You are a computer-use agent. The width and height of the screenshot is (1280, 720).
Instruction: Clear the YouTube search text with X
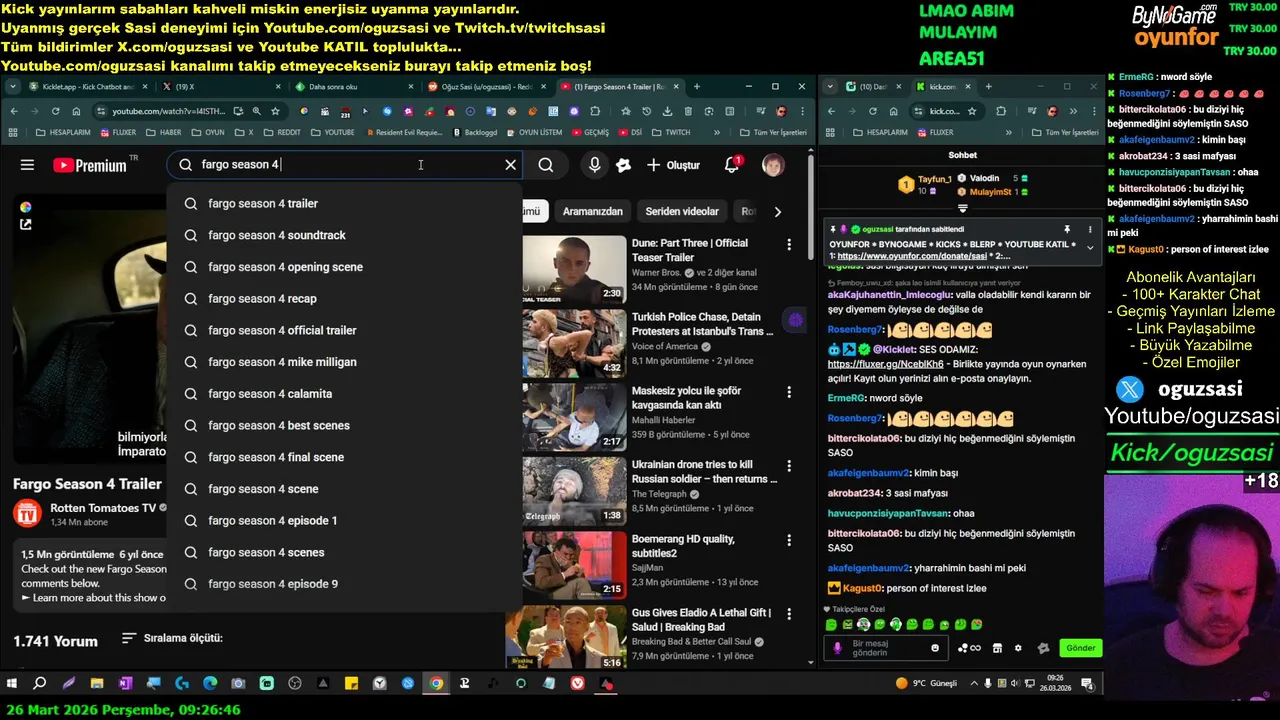pyautogui.click(x=510, y=165)
